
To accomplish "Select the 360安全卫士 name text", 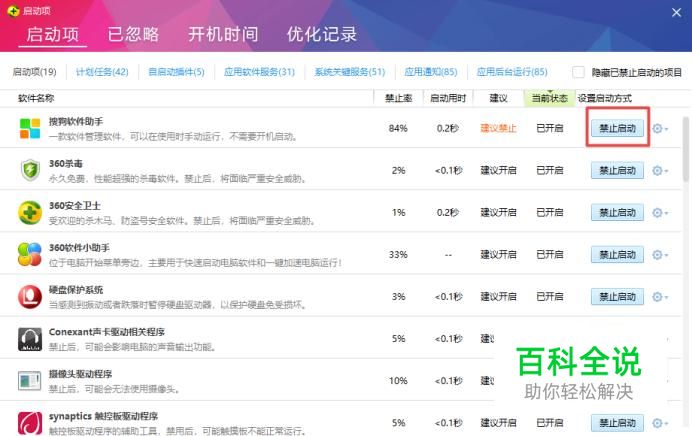I will click(x=75, y=206).
